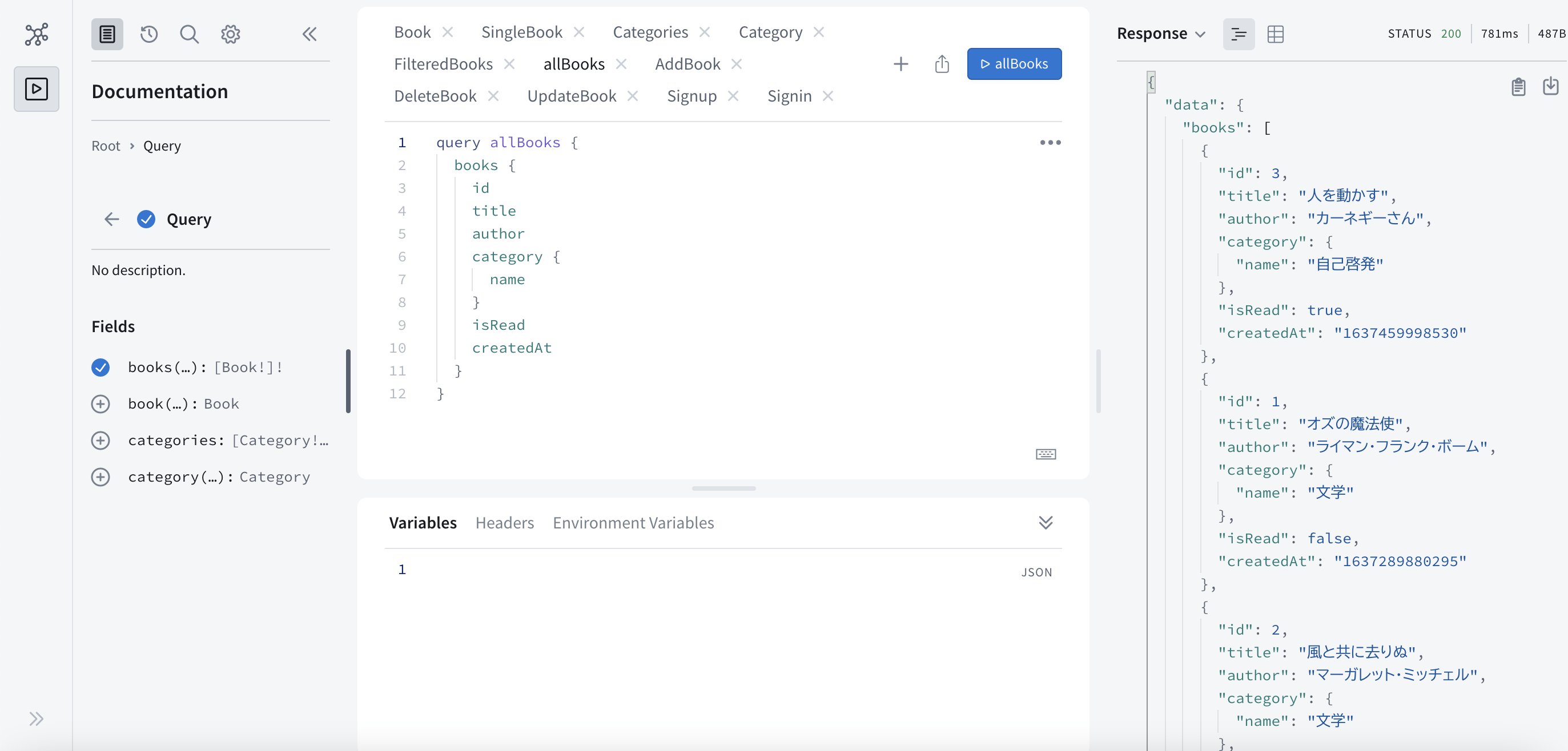Click the fields list scrollbar
This screenshot has width=1568, height=751.
pos(348,381)
